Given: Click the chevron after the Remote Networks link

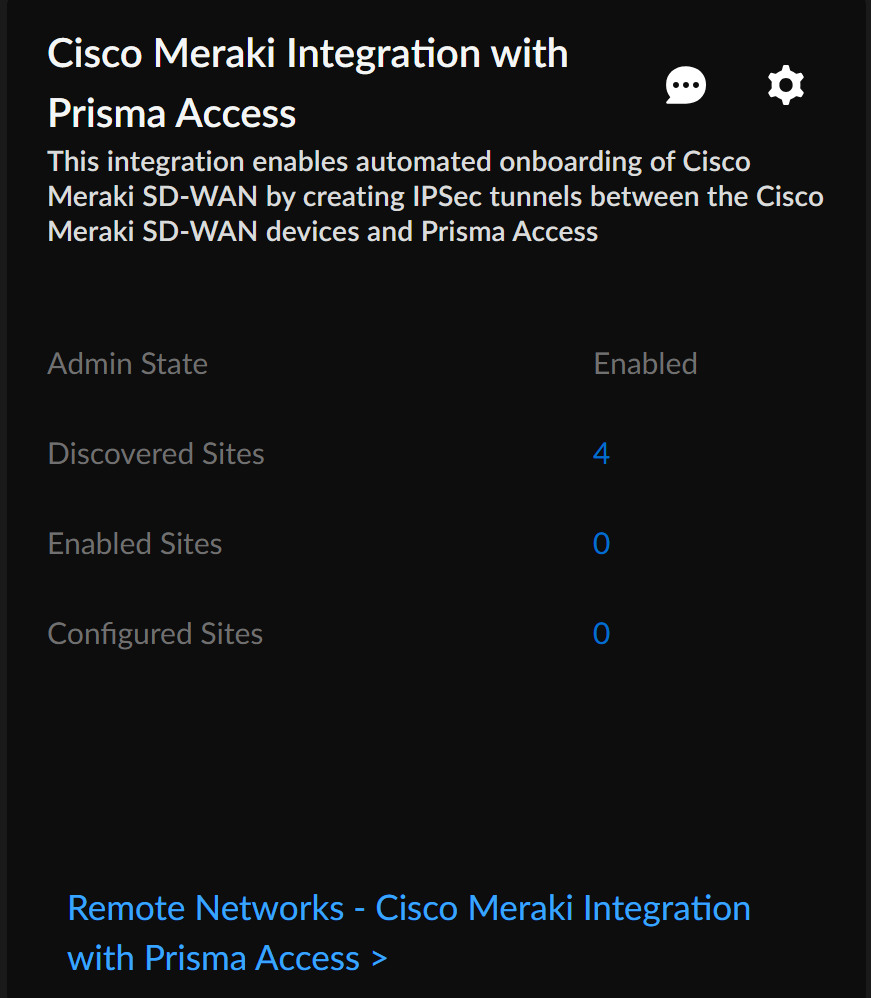Looking at the screenshot, I should tap(379, 959).
